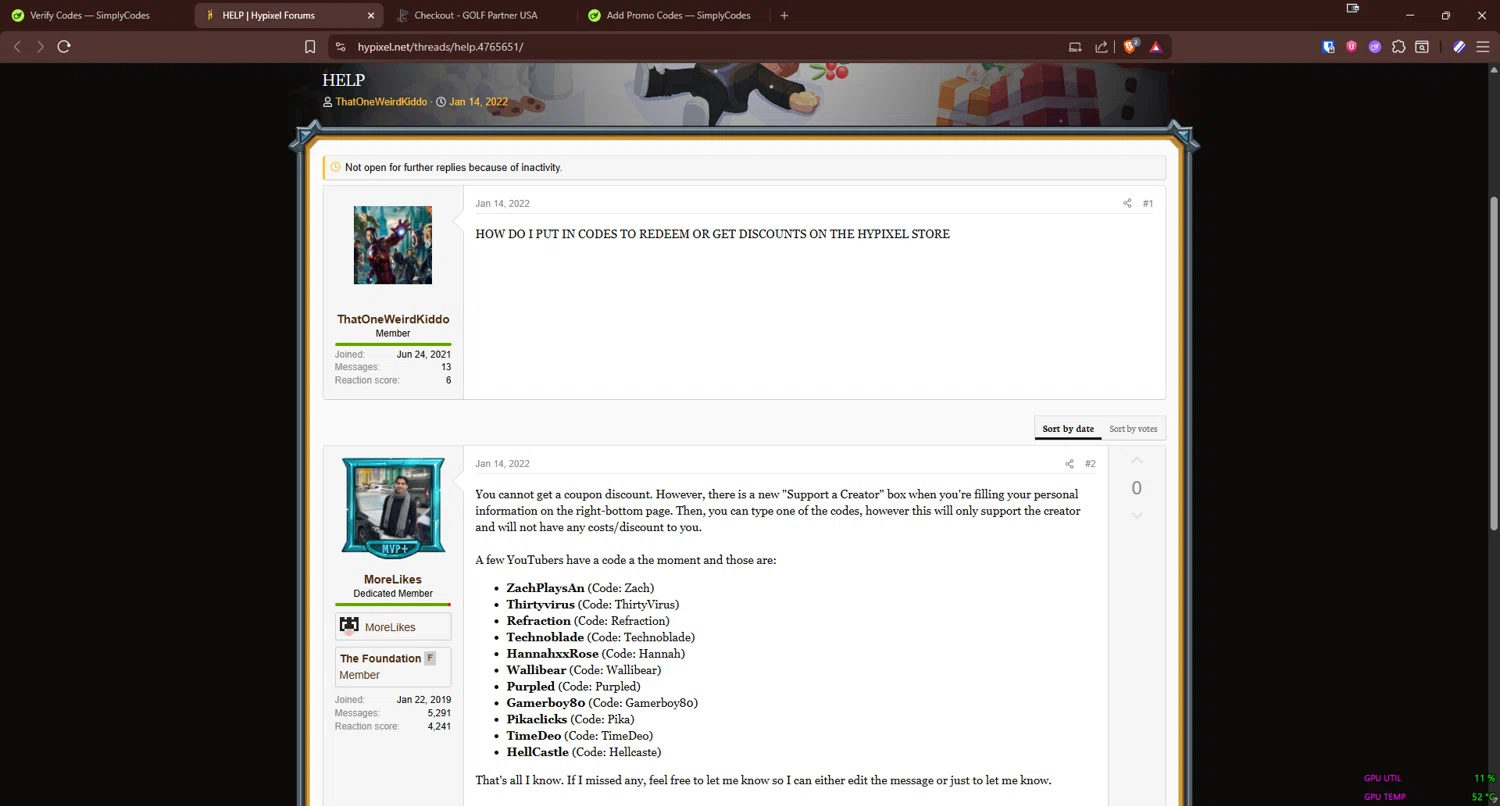This screenshot has height=806, width=1500.
Task: Open ThatOneWeirdKiddo's avatar image
Action: [x=393, y=245]
